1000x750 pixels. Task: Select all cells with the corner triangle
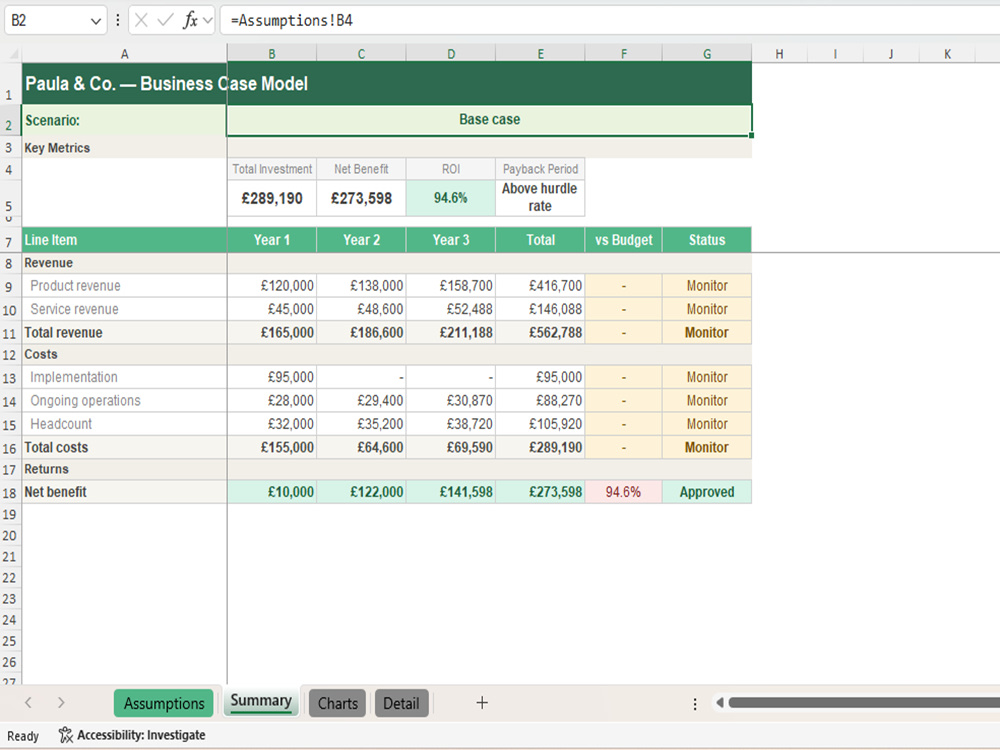[x=13, y=54]
